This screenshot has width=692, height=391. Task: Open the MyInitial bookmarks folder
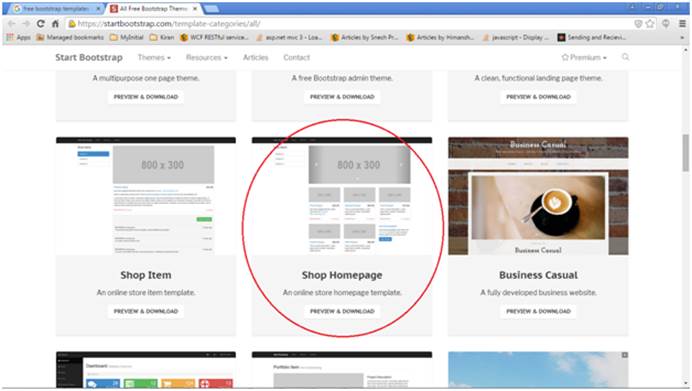[x=127, y=38]
